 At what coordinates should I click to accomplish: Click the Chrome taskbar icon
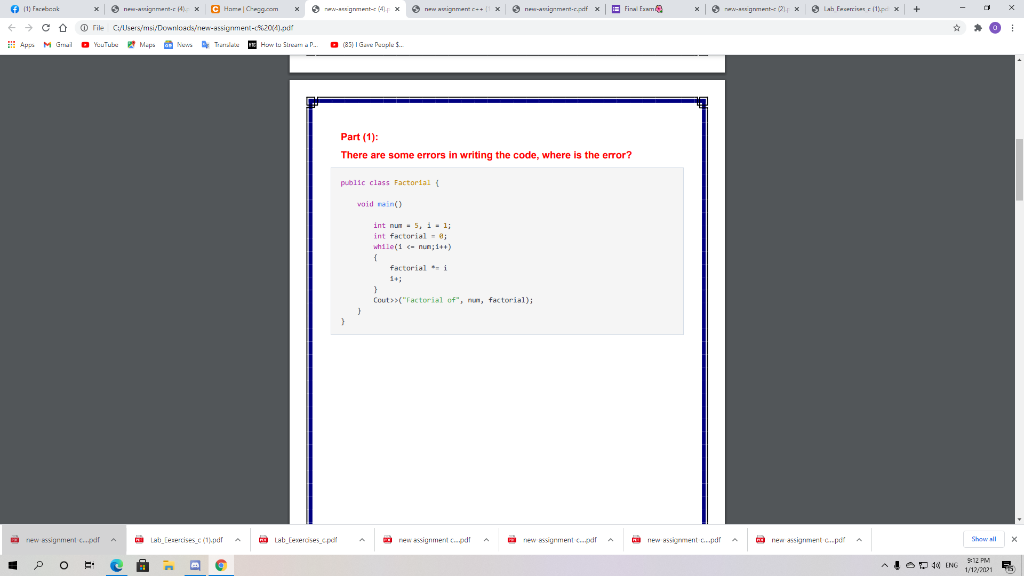click(221, 566)
